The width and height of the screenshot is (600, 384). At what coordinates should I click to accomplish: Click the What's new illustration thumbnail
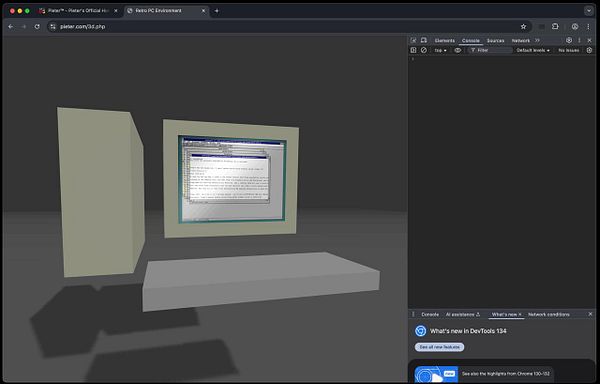436,374
